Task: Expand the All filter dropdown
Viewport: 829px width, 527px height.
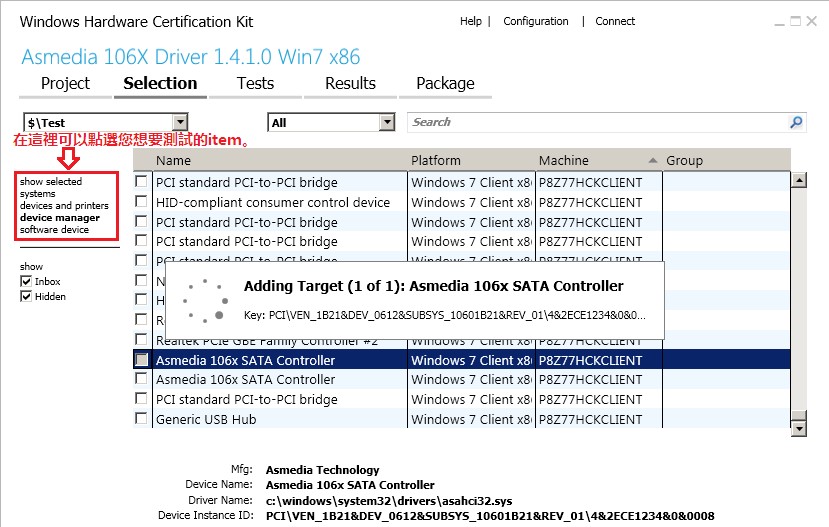Action: 387,123
